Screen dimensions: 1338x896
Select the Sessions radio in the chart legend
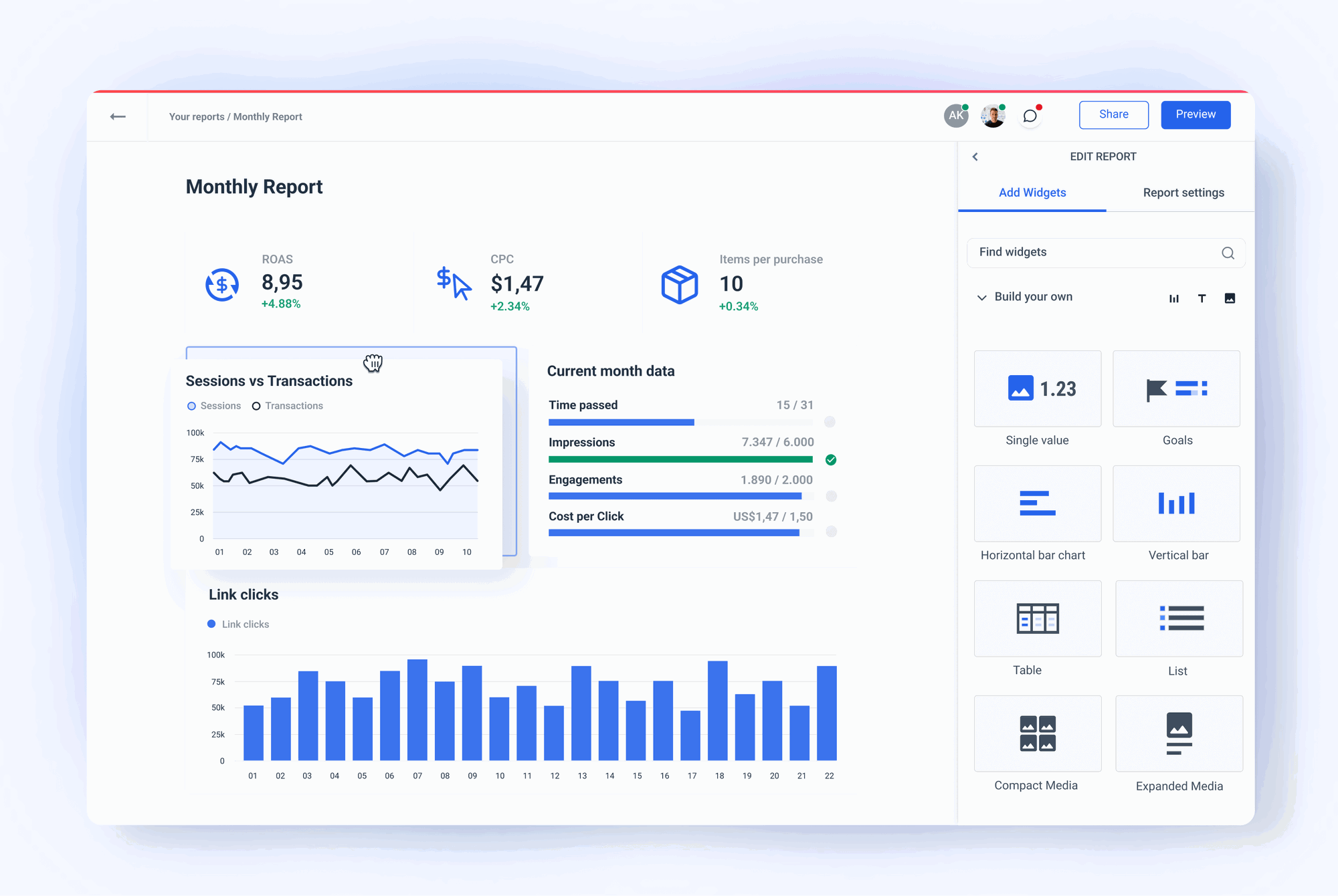191,405
